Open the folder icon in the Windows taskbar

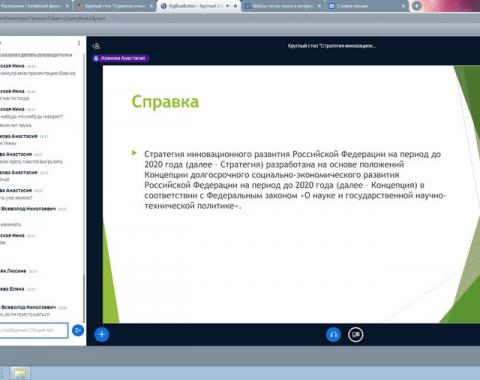pyautogui.click(x=20, y=373)
